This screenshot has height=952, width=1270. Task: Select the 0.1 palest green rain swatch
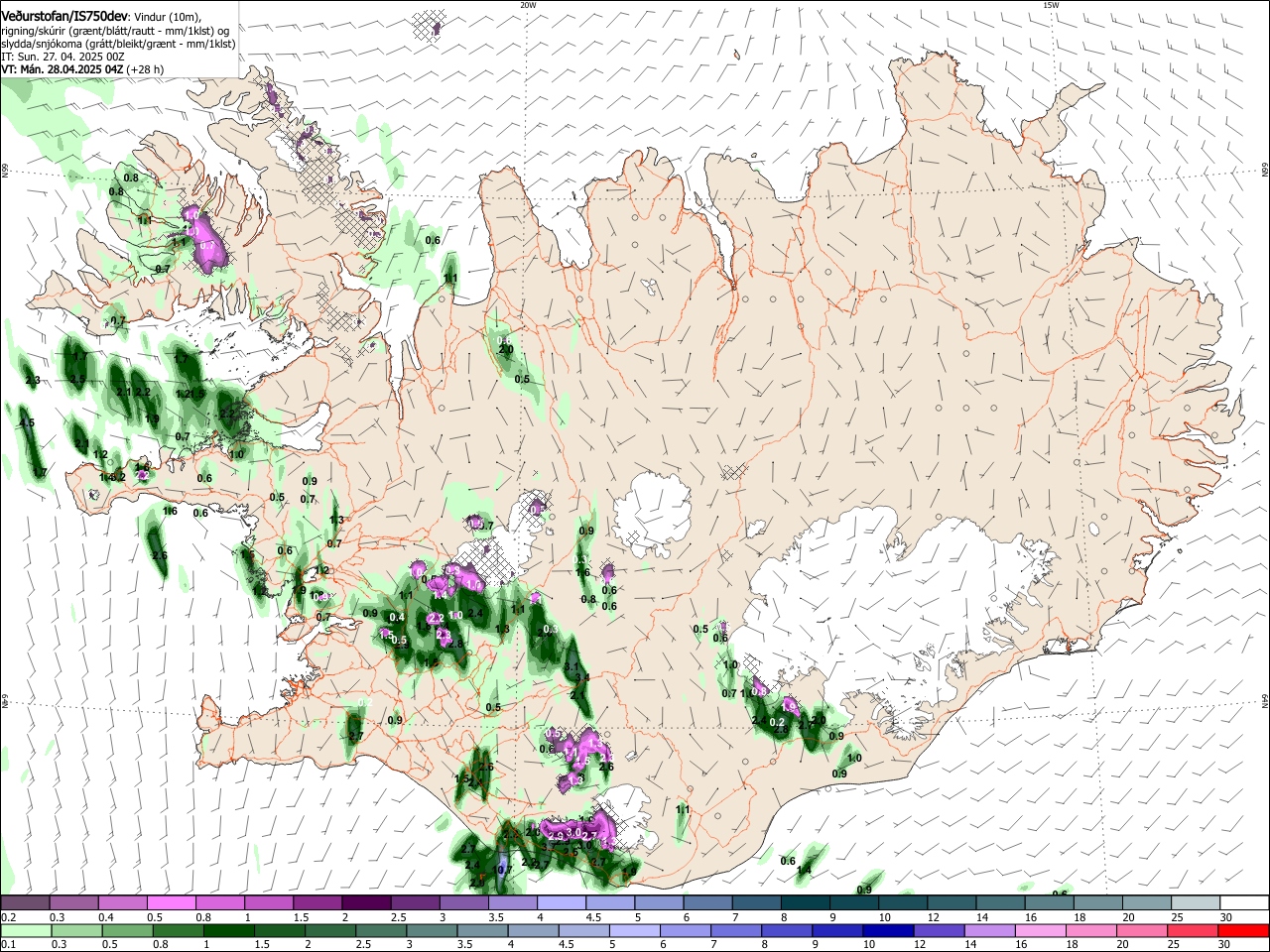(x=25, y=930)
